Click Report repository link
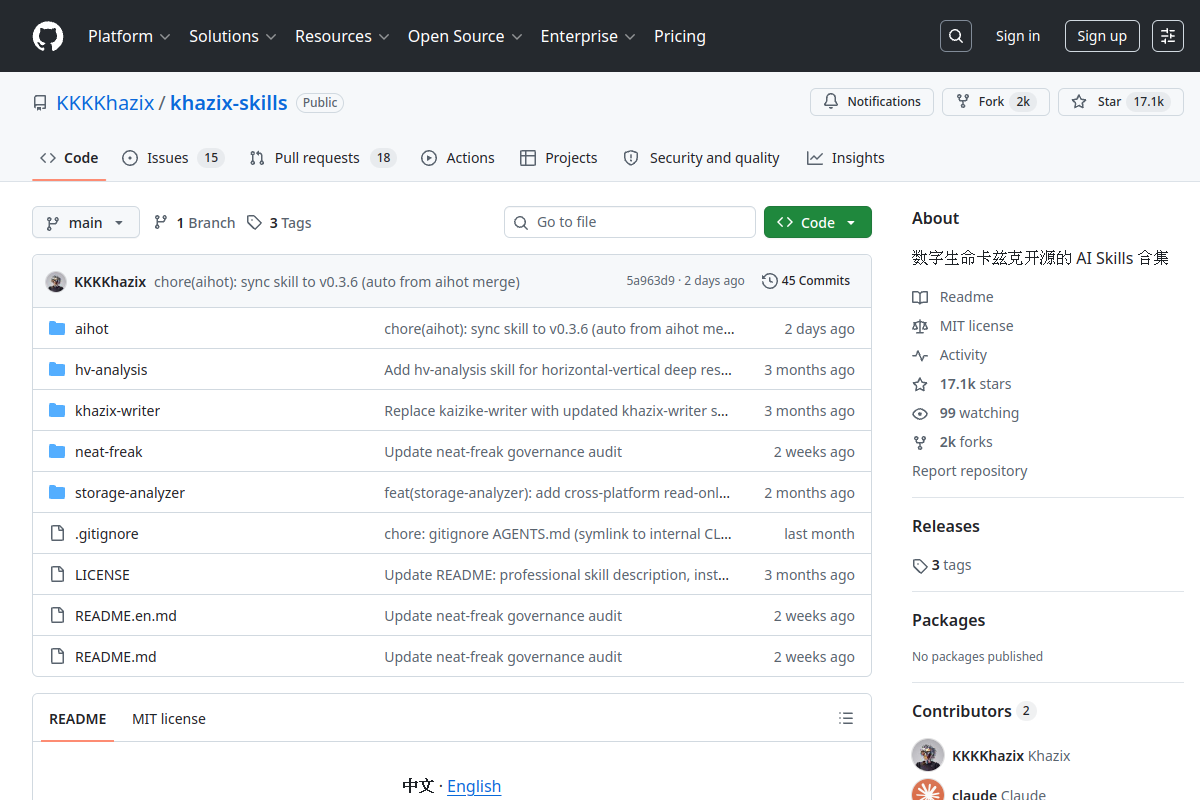 970,471
